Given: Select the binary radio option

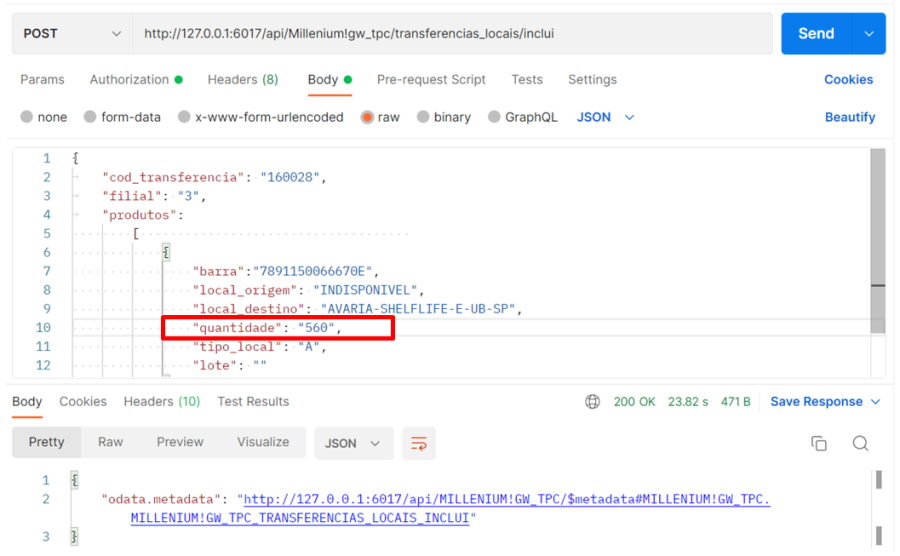Looking at the screenshot, I should tap(423, 117).
